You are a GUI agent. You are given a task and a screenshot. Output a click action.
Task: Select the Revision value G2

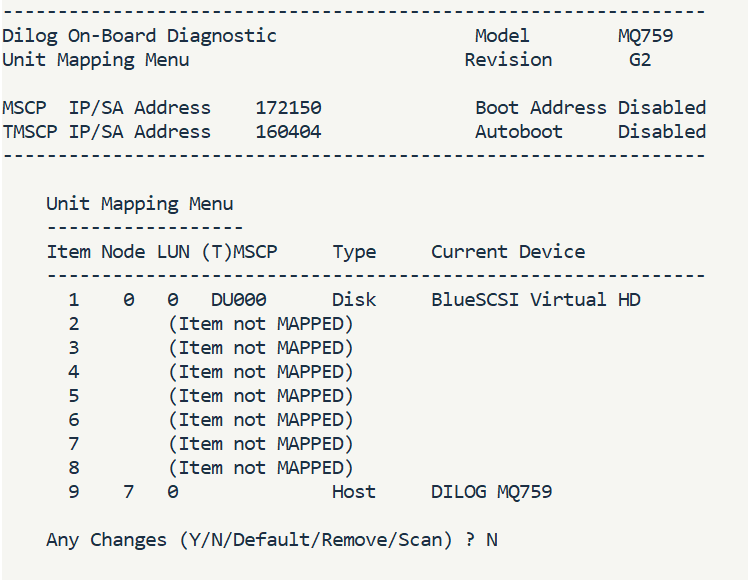pos(640,60)
